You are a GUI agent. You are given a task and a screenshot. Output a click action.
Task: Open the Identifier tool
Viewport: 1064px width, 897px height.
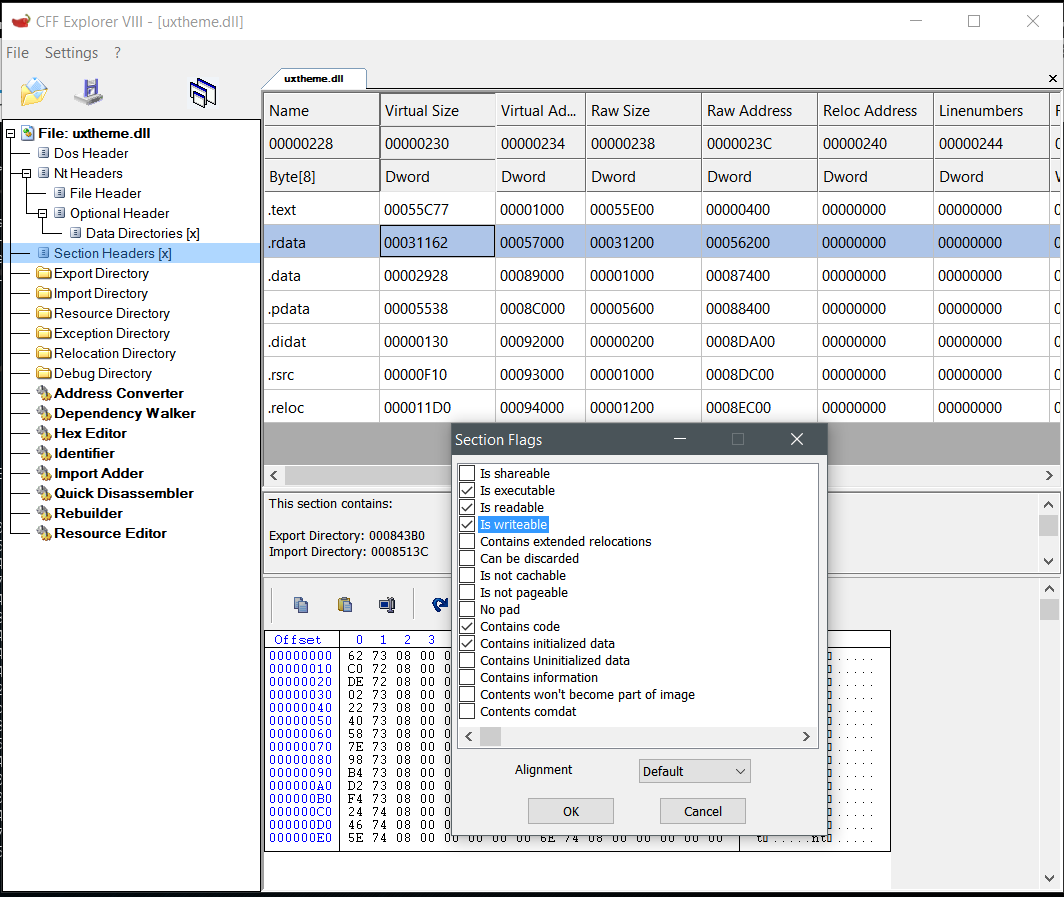coord(84,453)
